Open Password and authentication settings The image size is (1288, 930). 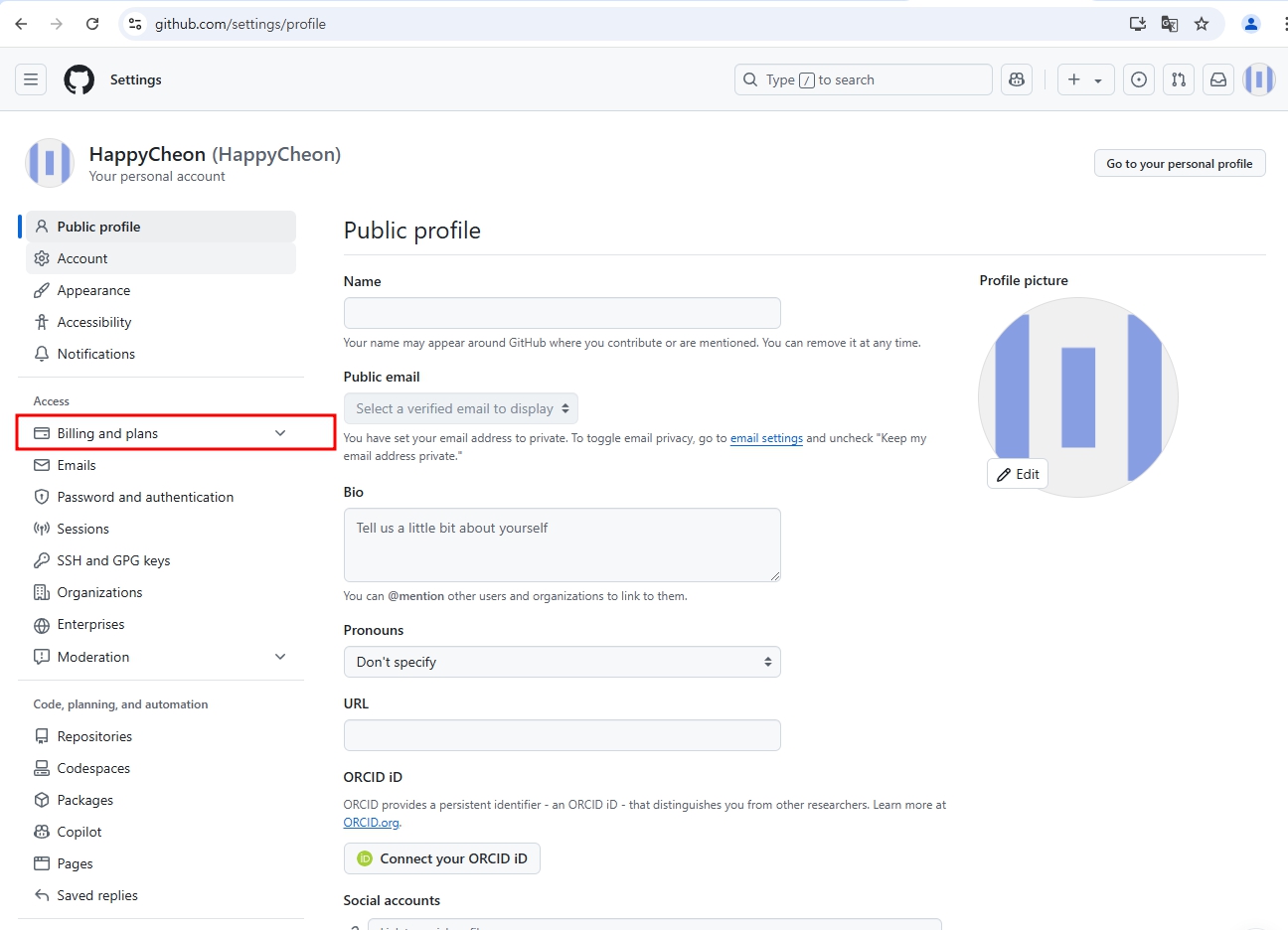tap(161, 497)
